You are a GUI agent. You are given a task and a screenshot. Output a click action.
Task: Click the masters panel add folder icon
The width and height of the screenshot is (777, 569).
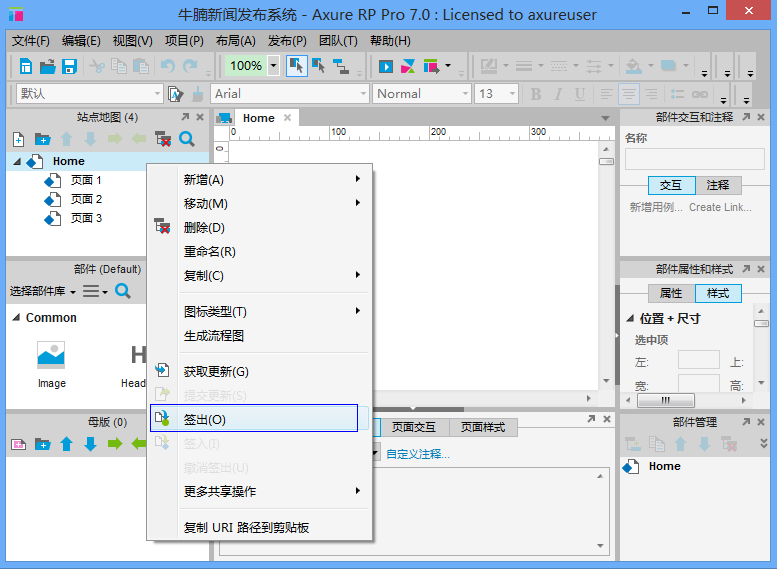pos(42,444)
